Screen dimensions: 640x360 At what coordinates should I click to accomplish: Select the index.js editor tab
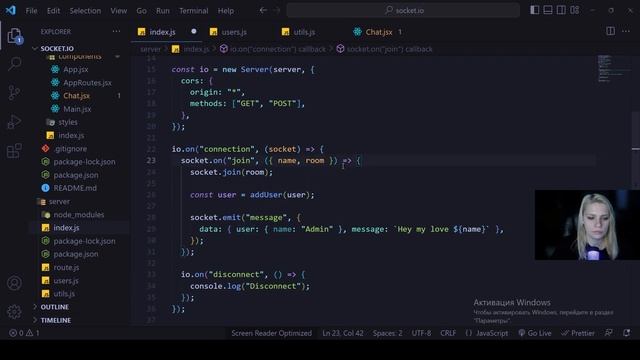[x=162, y=32]
